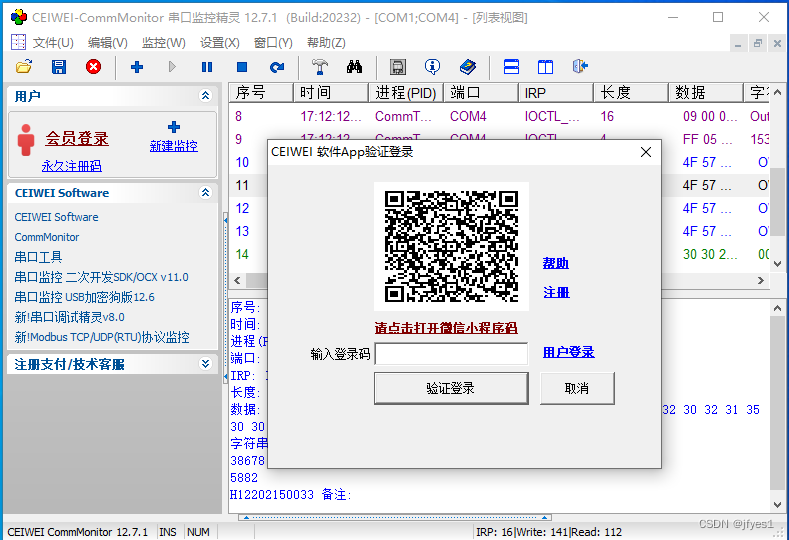Close the CEIWEI verification dialog
Screen dimensions: 789x540
coord(646,152)
